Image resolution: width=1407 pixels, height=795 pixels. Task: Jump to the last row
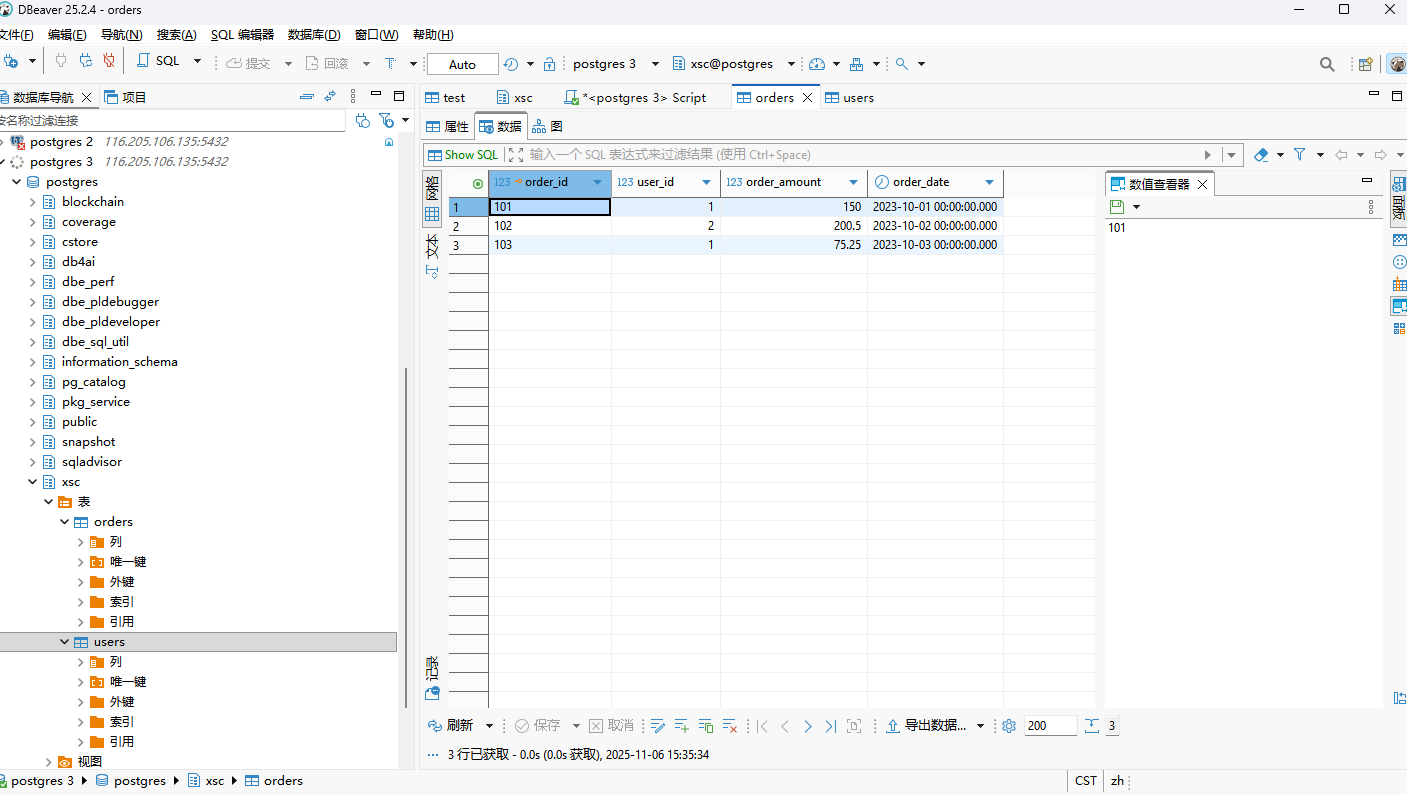coord(830,726)
